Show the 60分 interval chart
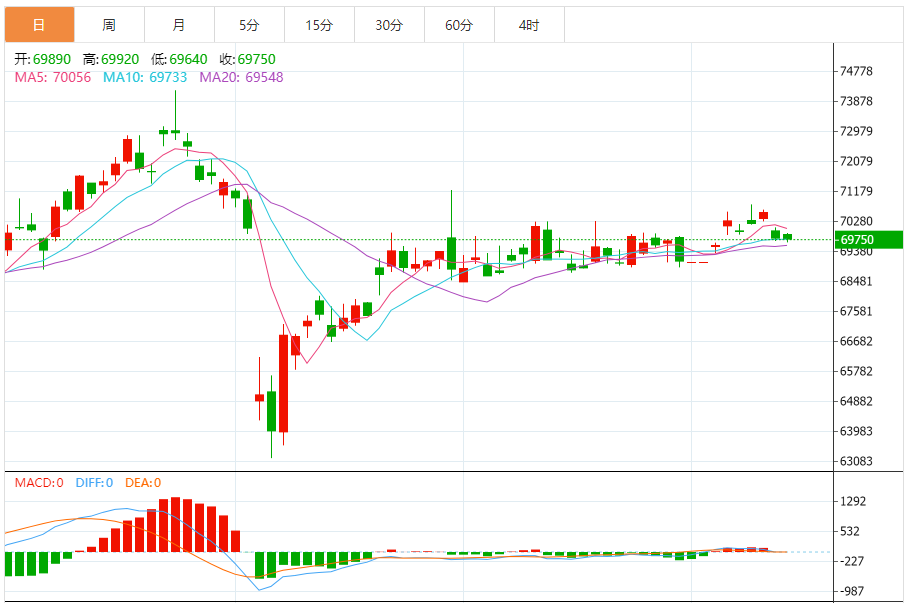 click(x=460, y=25)
